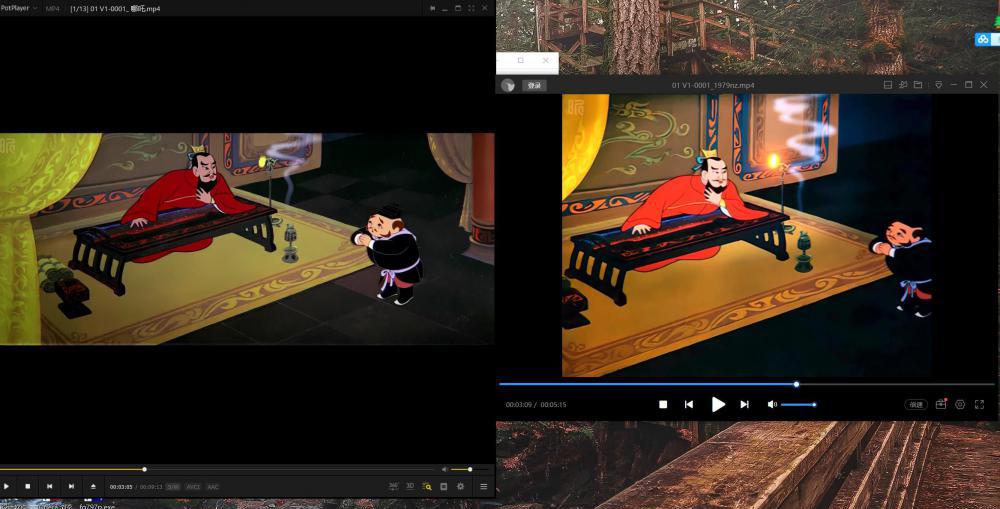
Task: Go to previous video in right player
Action: pos(689,404)
